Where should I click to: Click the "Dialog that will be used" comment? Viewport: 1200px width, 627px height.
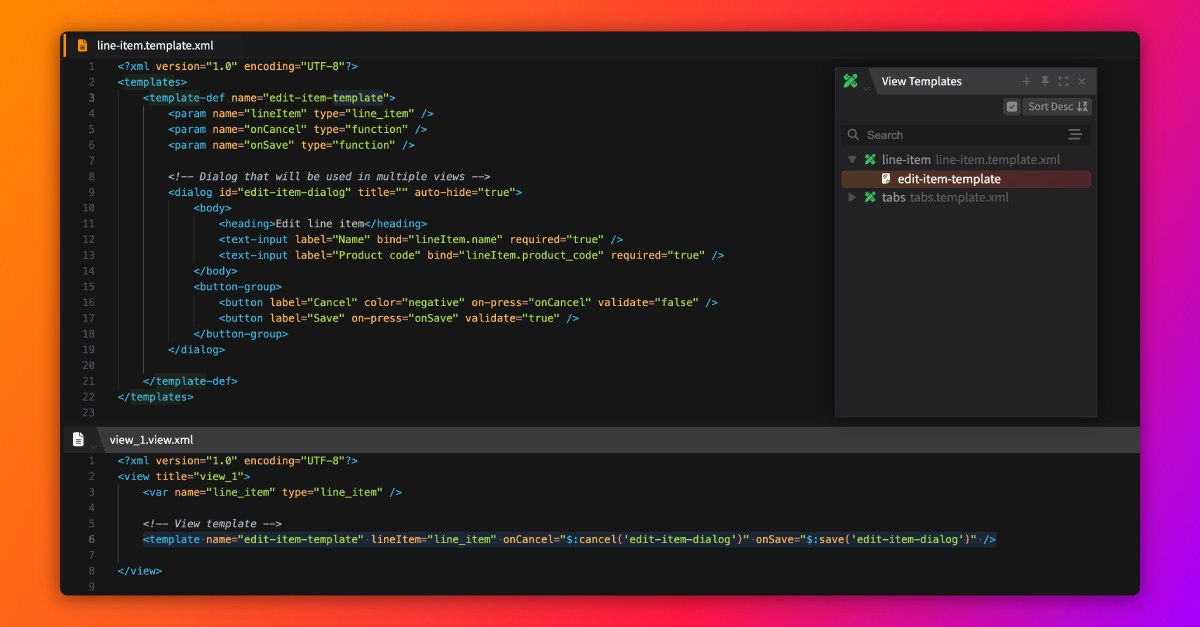click(x=329, y=177)
